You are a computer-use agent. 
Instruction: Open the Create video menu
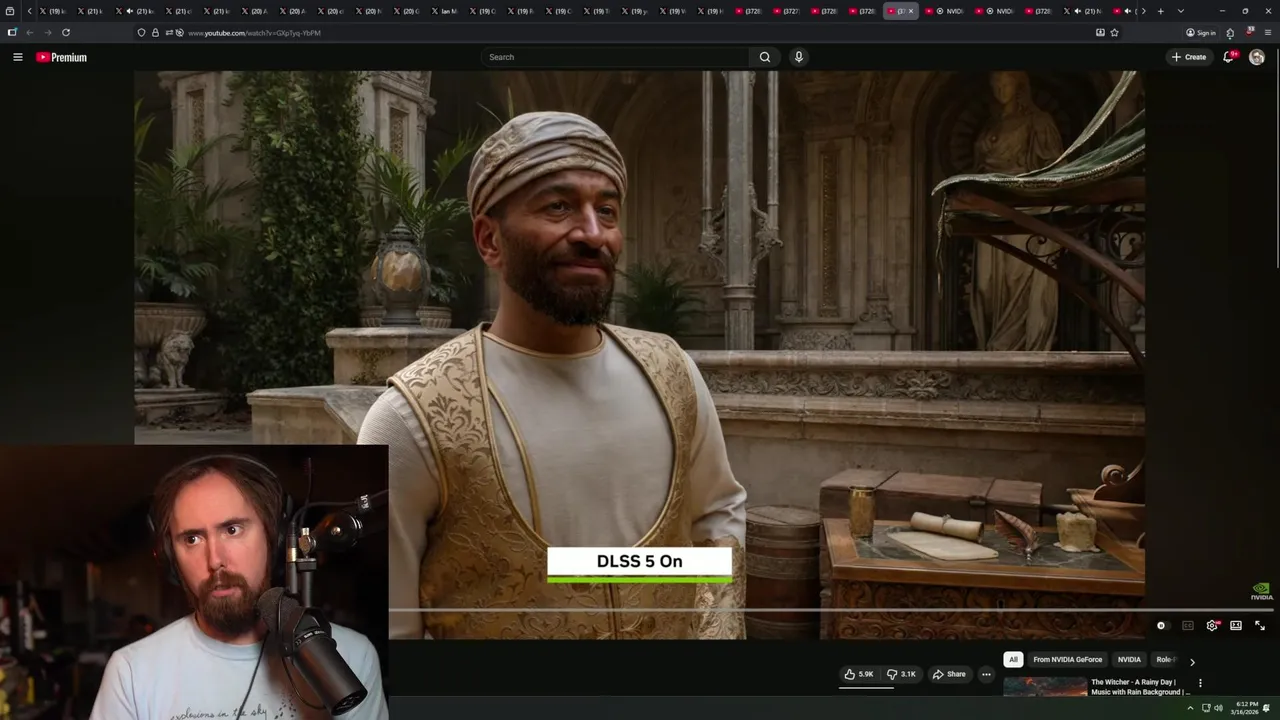click(x=1189, y=57)
